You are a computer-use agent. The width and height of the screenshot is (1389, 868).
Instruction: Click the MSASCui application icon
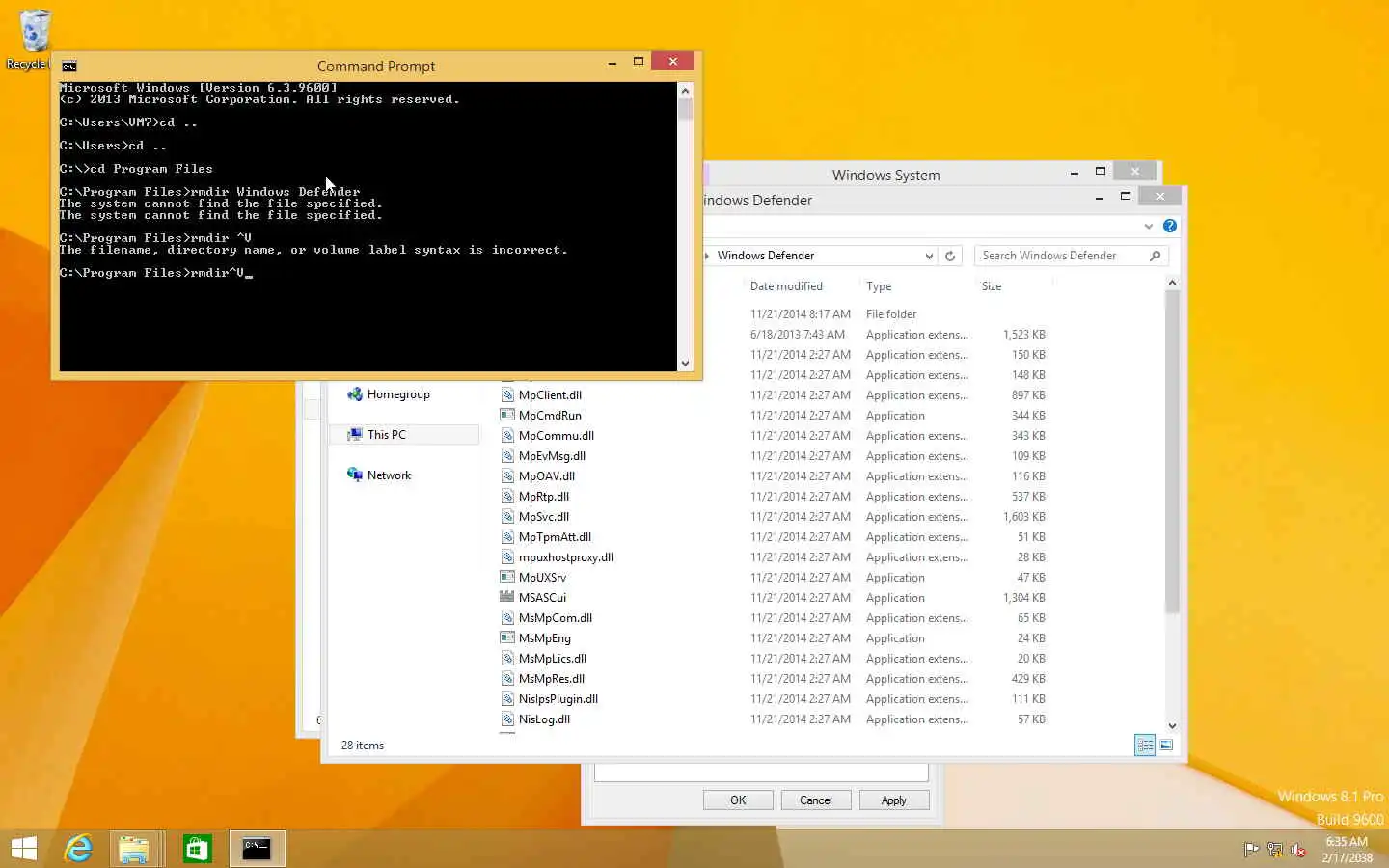click(x=507, y=598)
